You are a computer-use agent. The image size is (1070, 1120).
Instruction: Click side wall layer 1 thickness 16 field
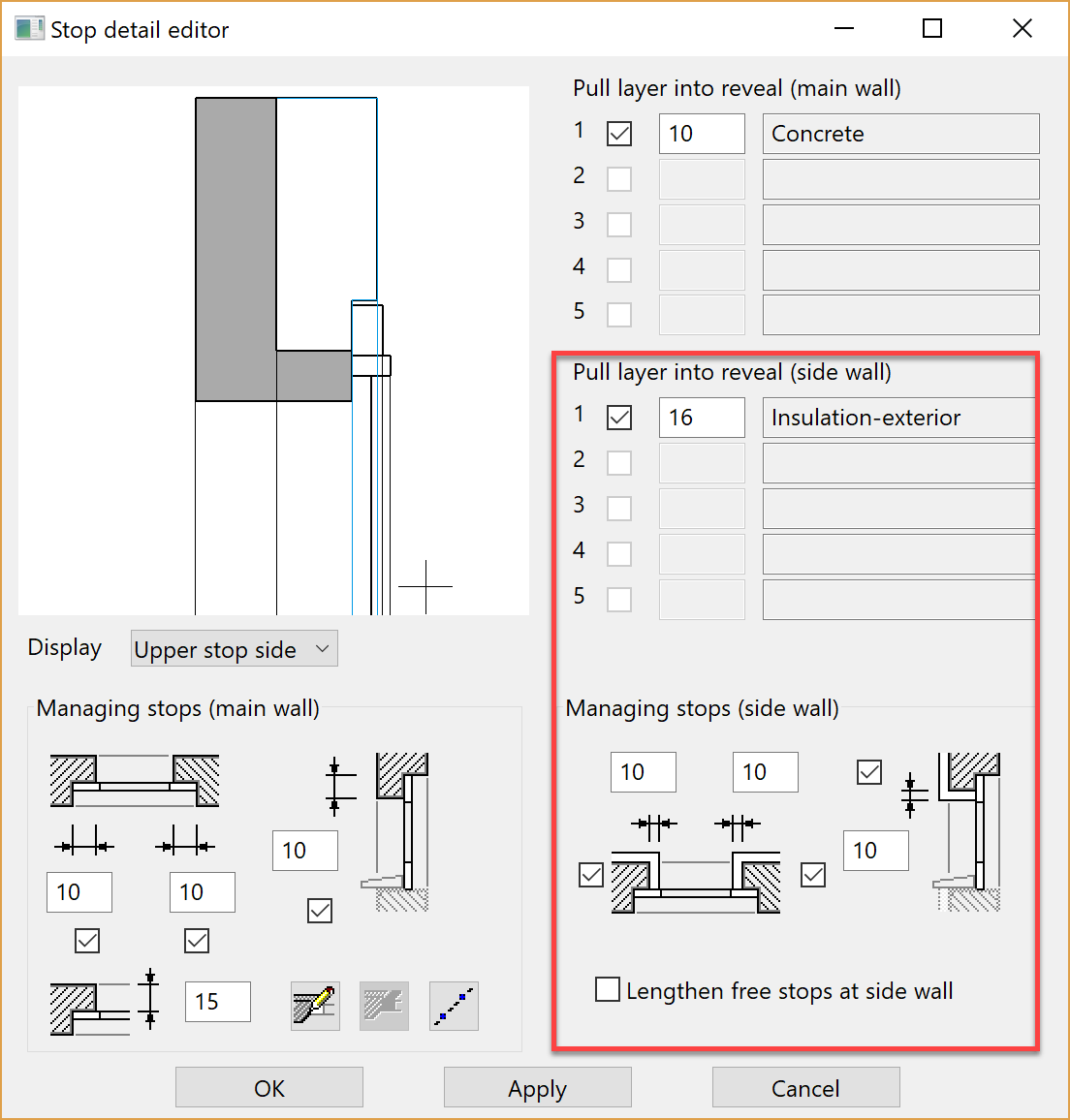click(x=702, y=418)
